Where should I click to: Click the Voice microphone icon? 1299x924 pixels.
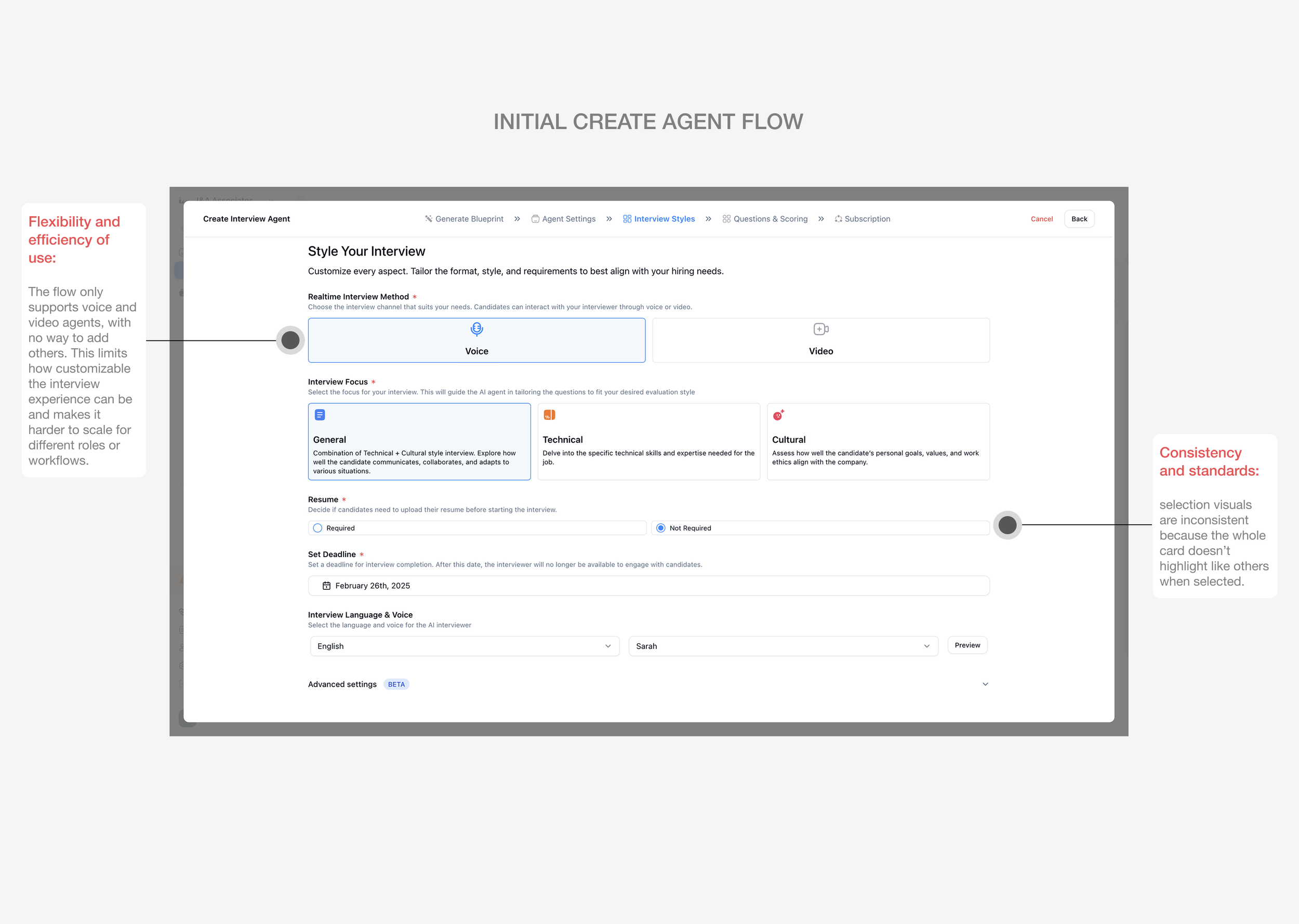point(476,329)
